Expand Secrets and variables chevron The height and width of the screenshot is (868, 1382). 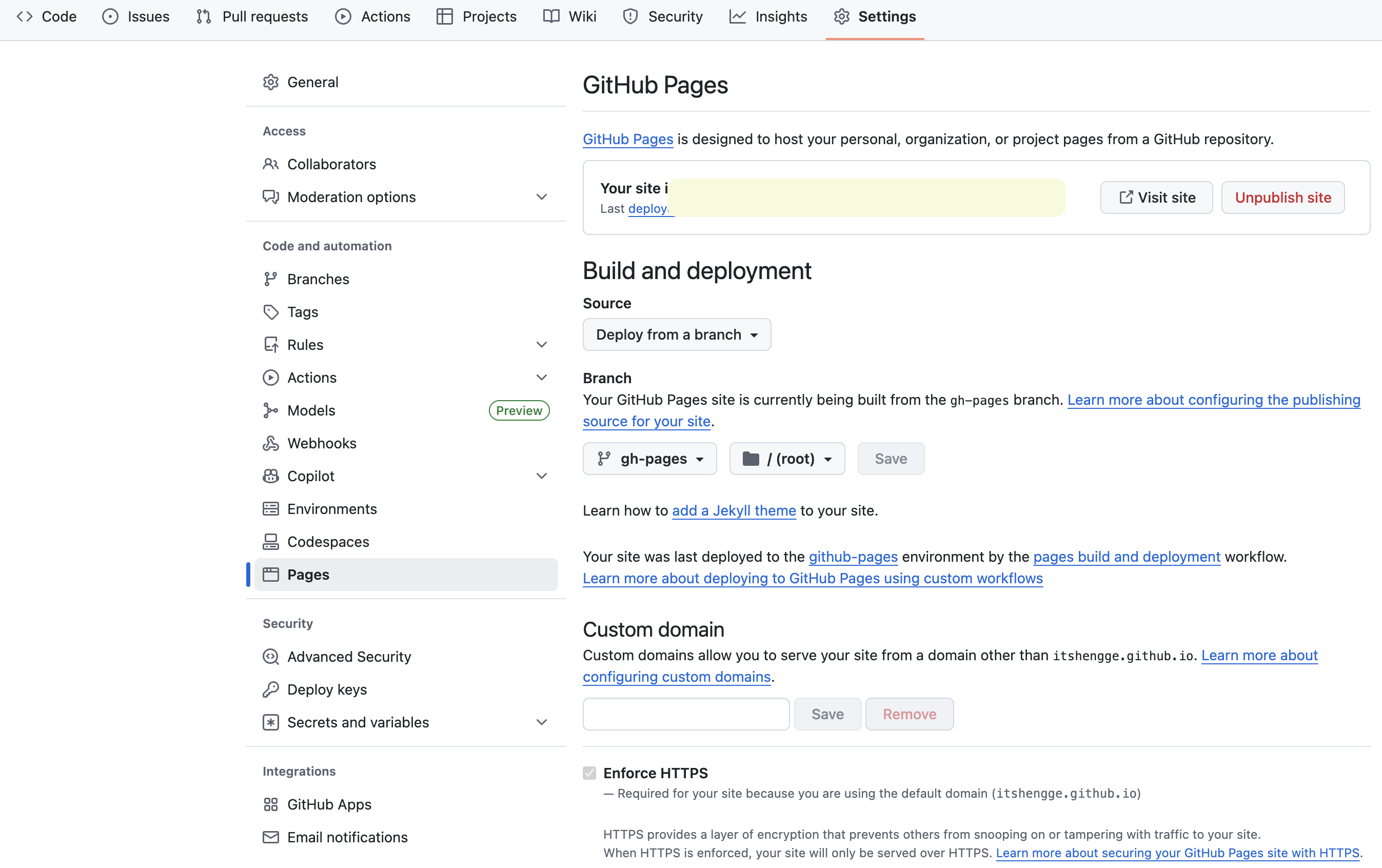point(541,722)
